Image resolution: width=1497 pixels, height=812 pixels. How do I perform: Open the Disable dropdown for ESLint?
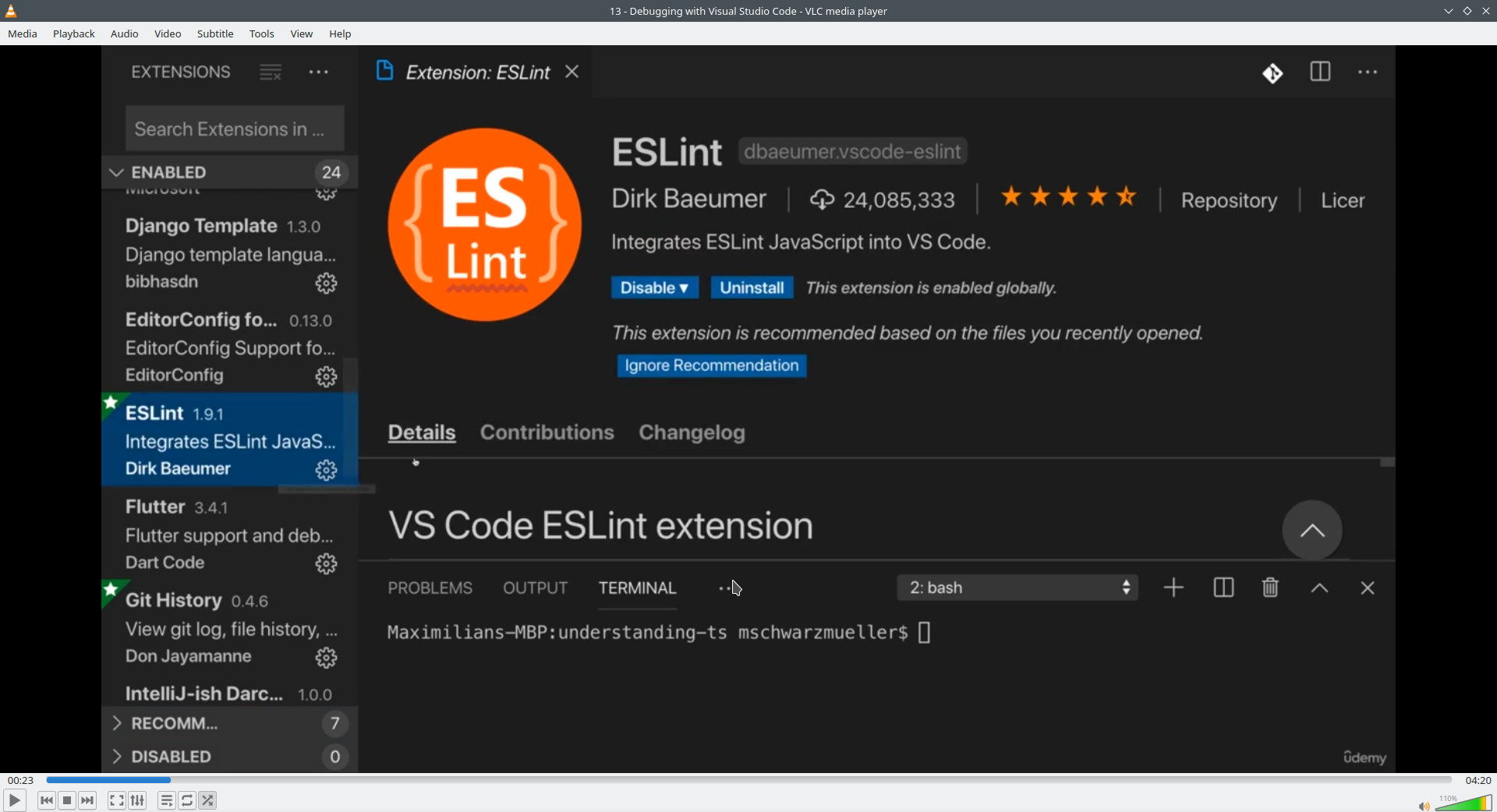coord(654,288)
